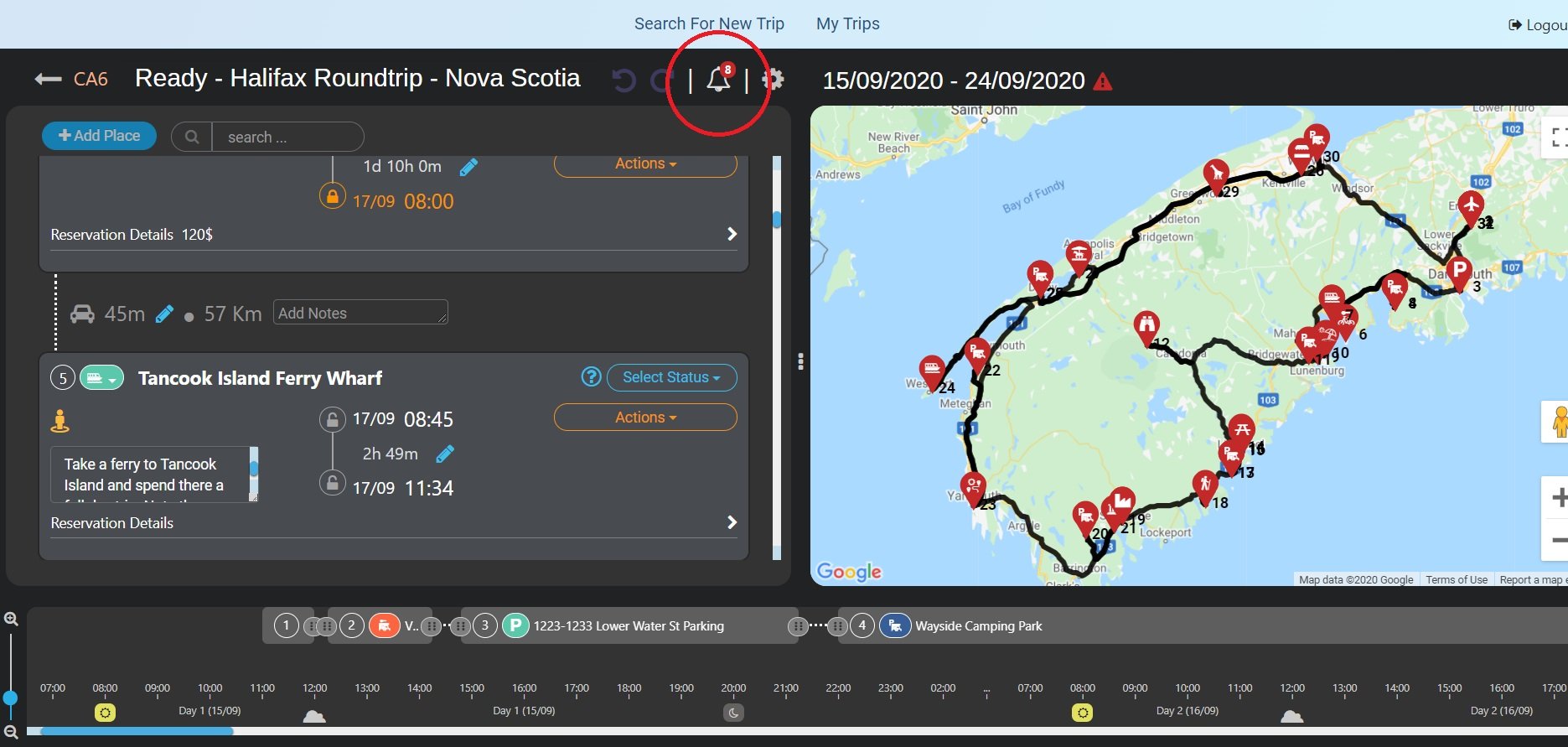Select timeline stop 2 camper icon
Viewport: 1568px width, 747px height.
[x=384, y=625]
